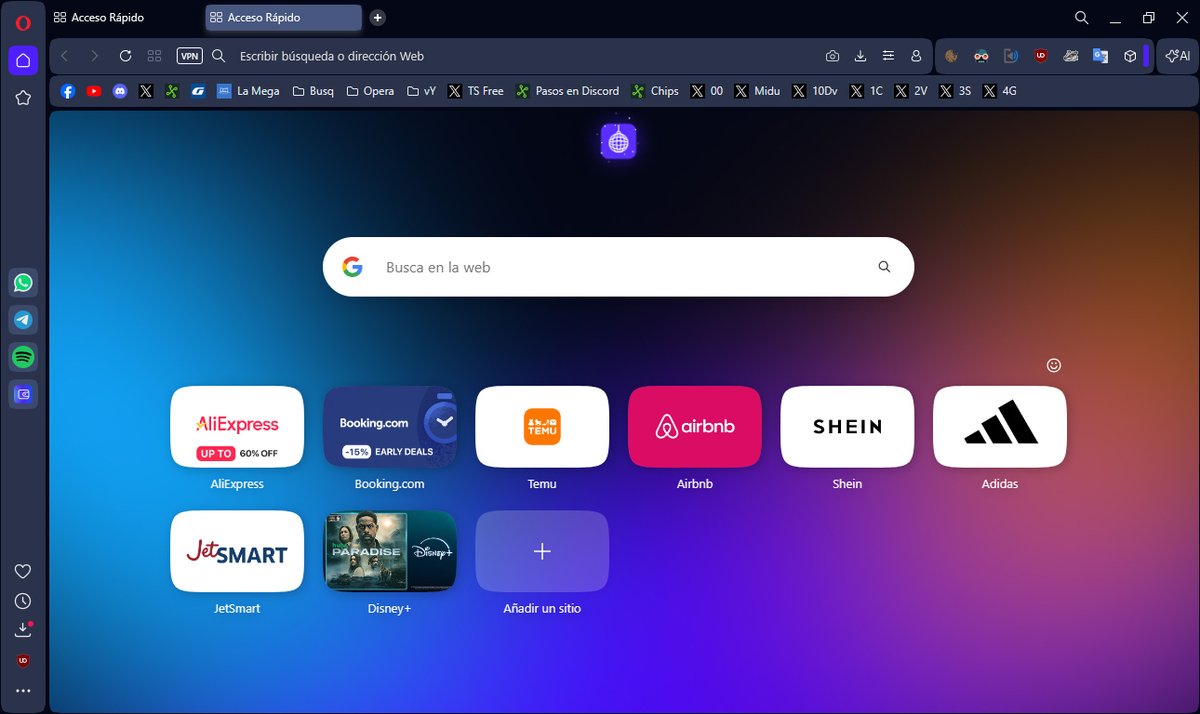Toggle the VPN badge
The height and width of the screenshot is (714, 1200).
(189, 56)
